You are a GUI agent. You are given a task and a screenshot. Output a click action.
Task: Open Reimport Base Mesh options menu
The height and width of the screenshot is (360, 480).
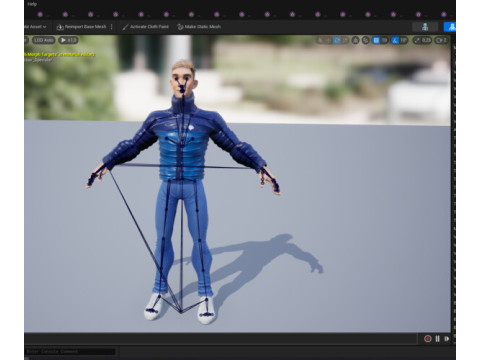click(x=112, y=27)
